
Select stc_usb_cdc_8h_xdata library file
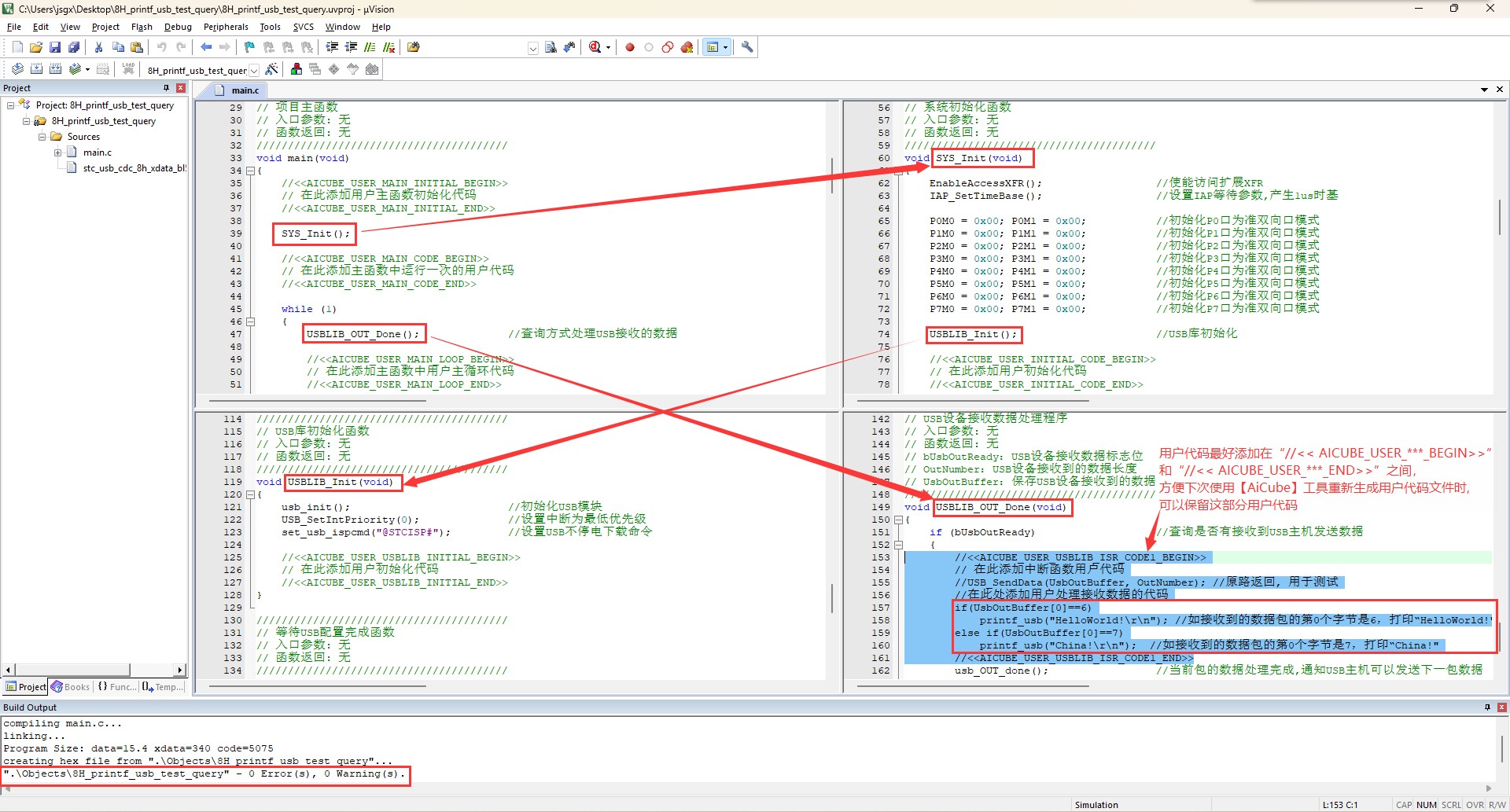coord(134,168)
